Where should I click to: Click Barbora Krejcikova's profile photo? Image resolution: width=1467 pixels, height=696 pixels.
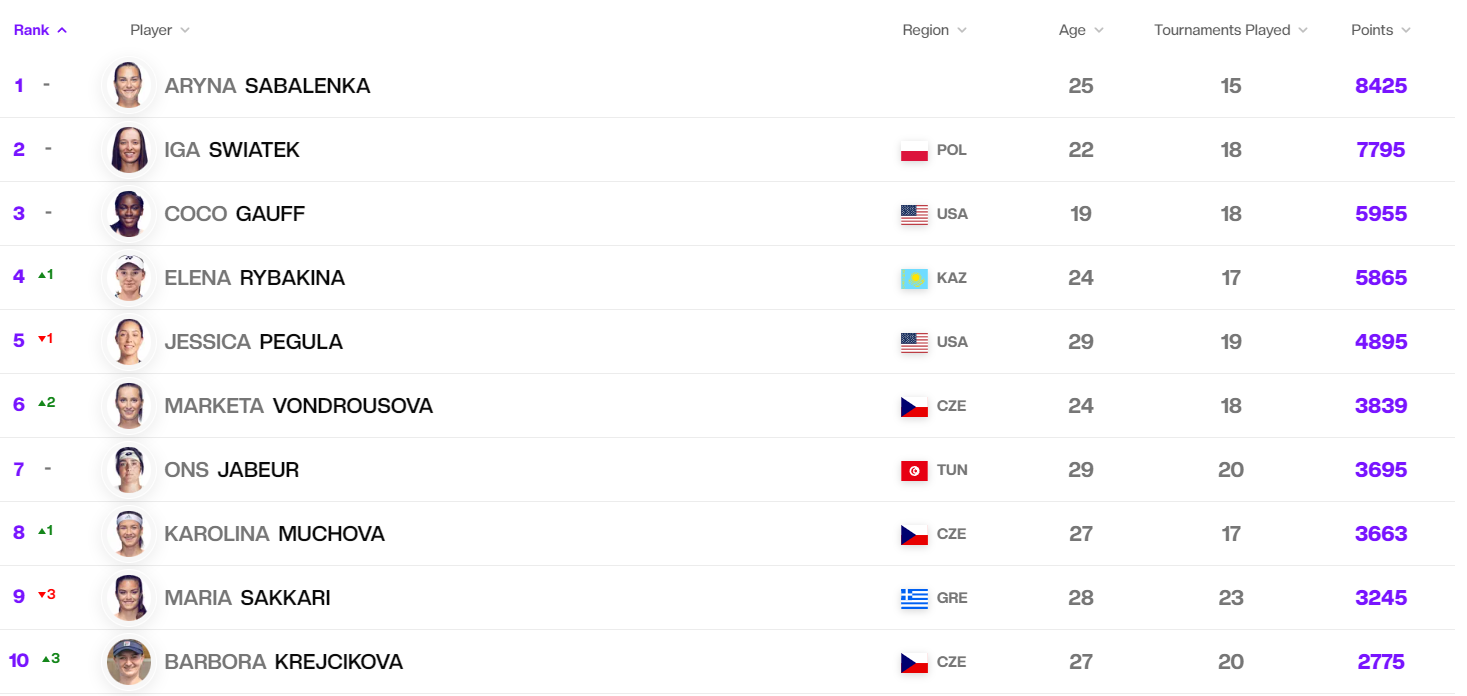129,662
